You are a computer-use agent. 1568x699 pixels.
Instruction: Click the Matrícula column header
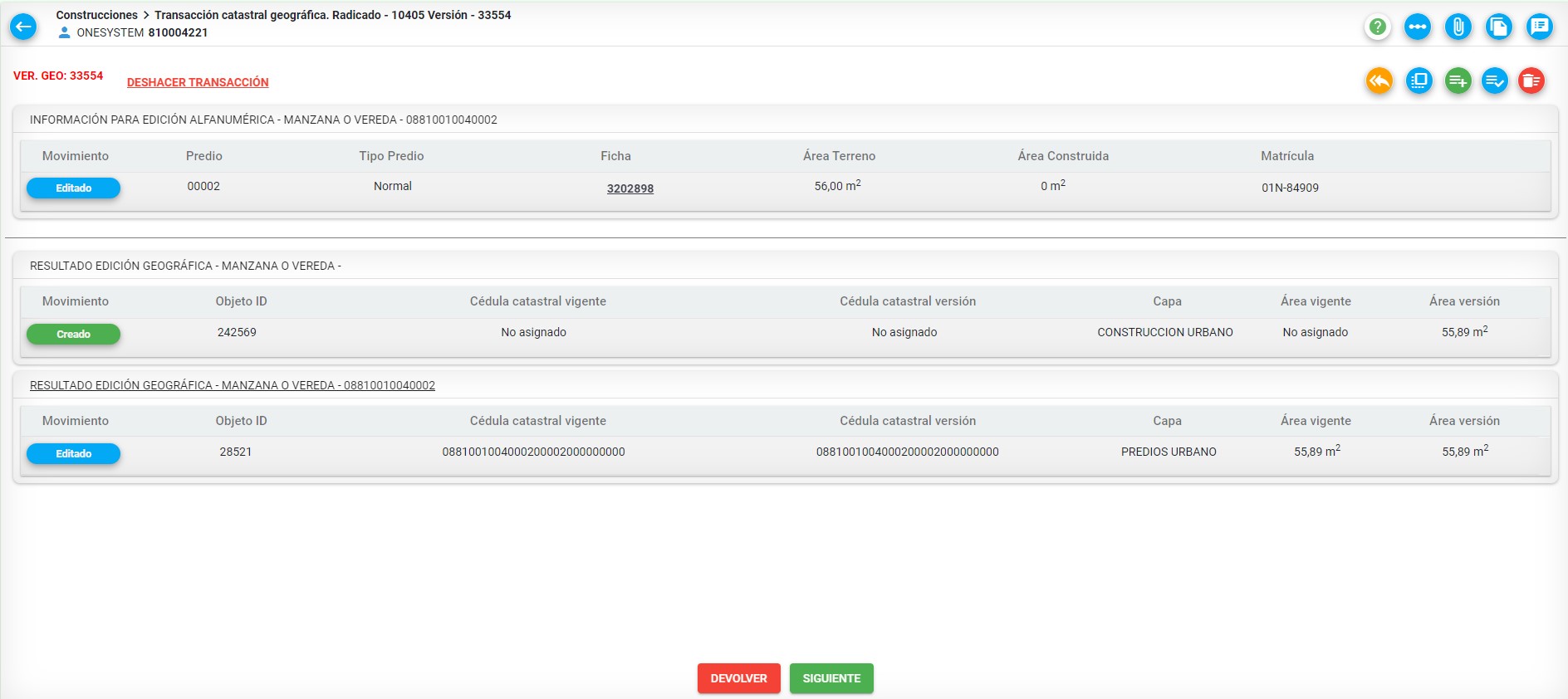(1287, 156)
